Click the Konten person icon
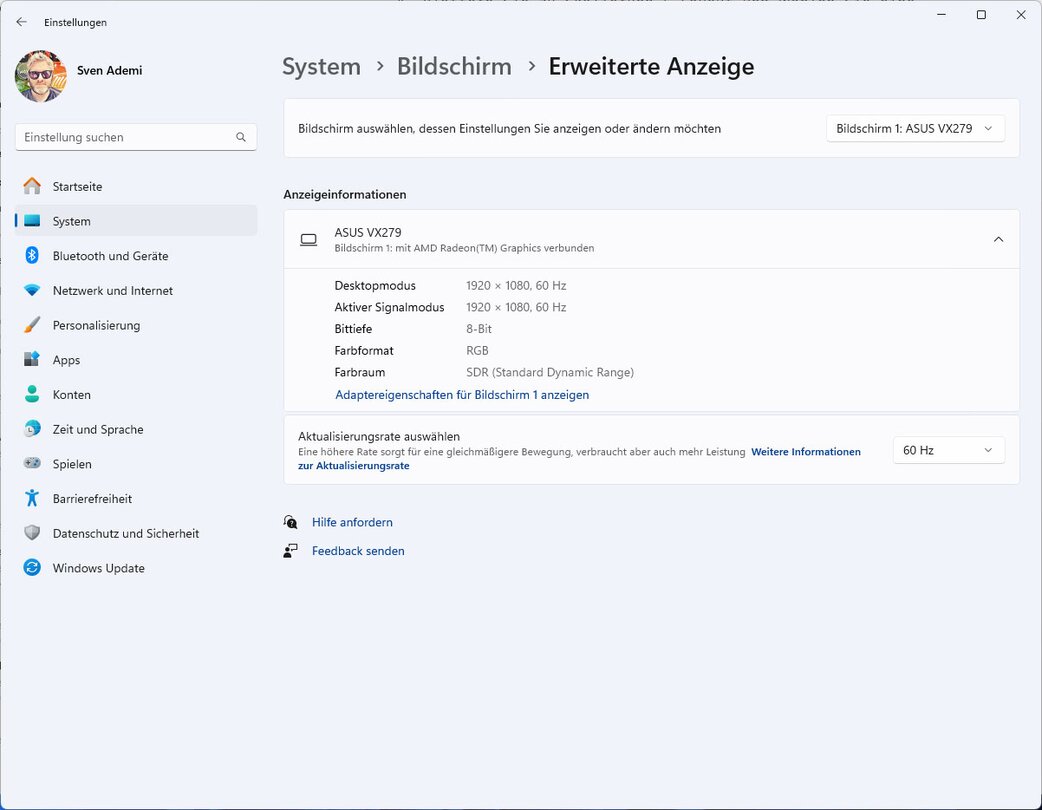 click(x=32, y=395)
